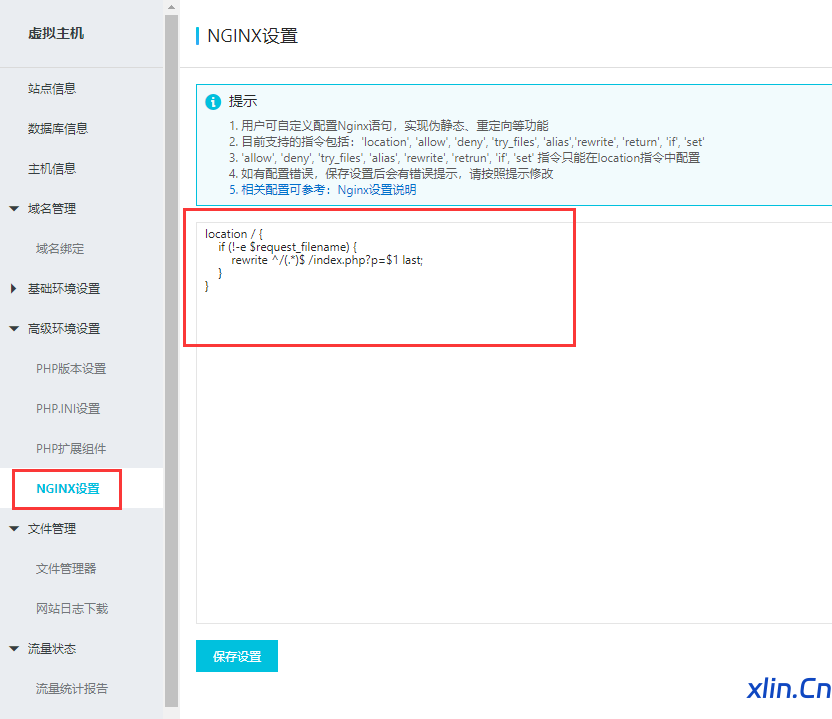Image resolution: width=832 pixels, height=719 pixels.
Task: Collapse the 文件管理 section arrow
Action: (14, 529)
